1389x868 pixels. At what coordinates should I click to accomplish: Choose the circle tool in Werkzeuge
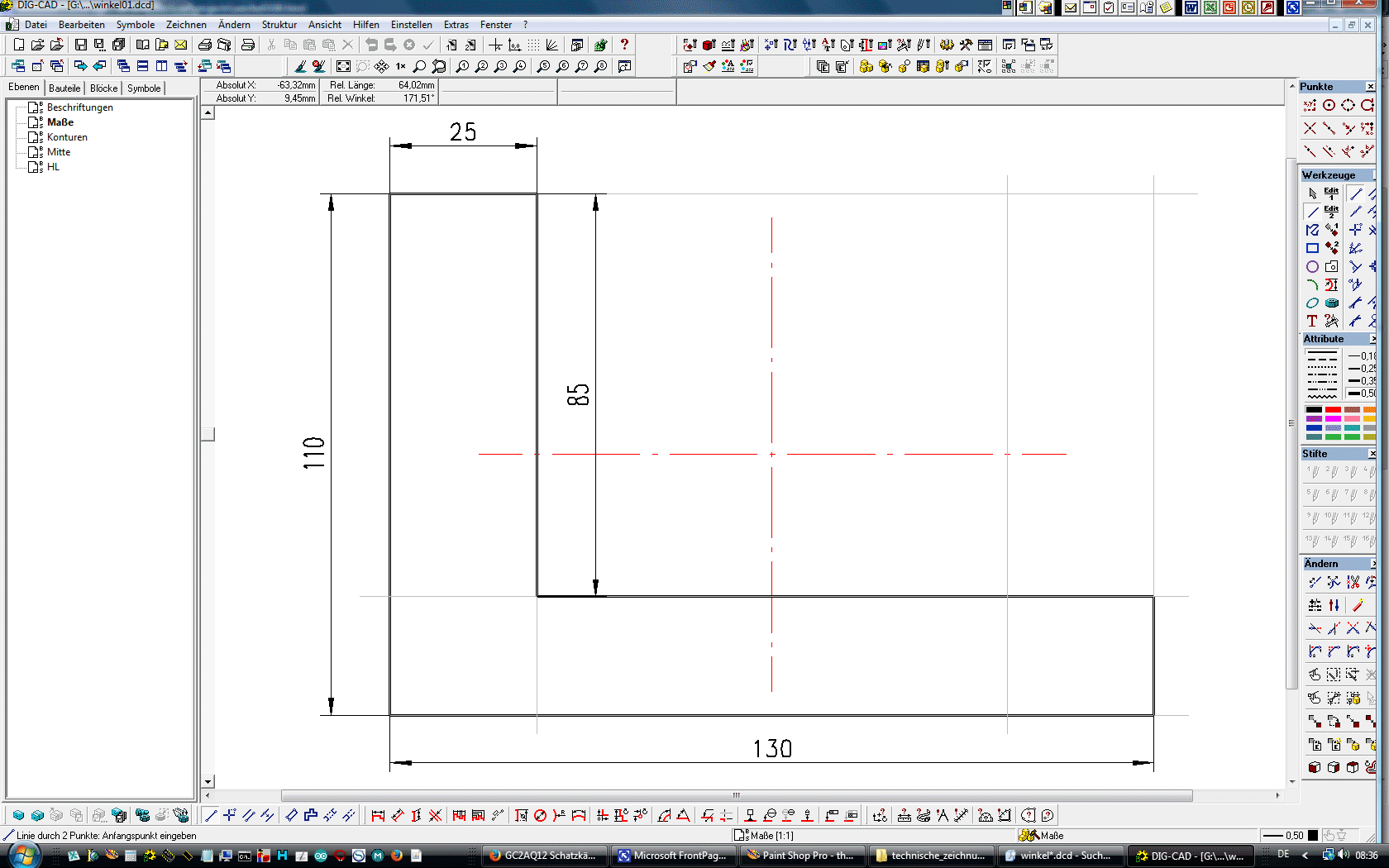1312,266
